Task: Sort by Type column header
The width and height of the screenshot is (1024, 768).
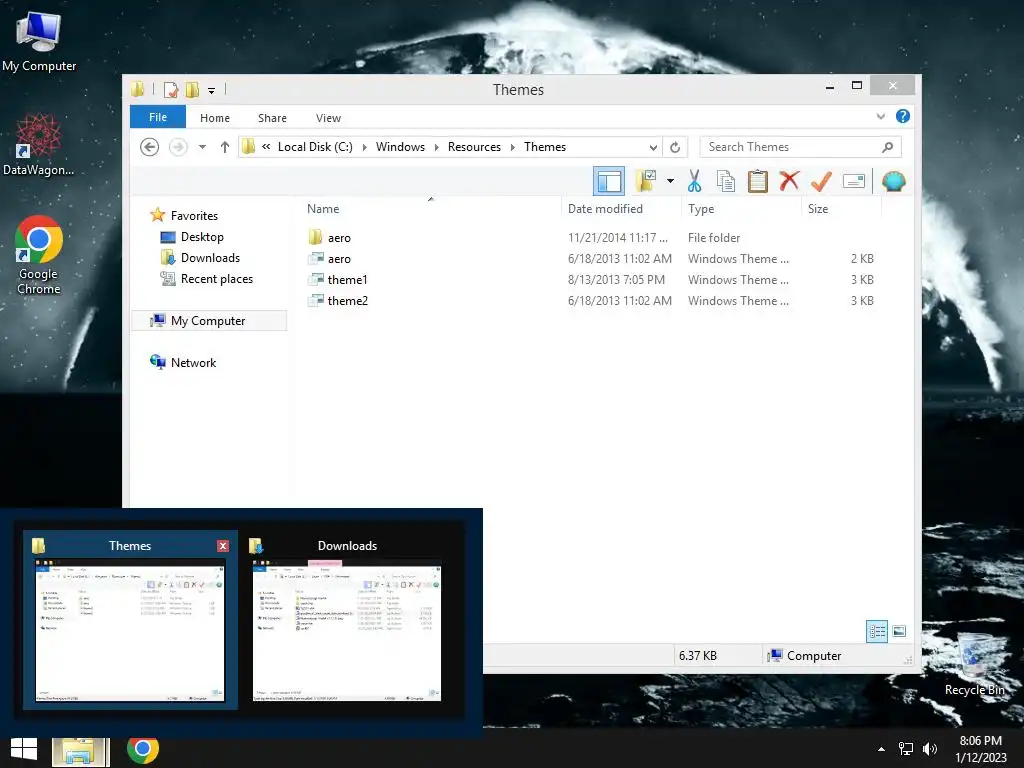Action: (701, 209)
